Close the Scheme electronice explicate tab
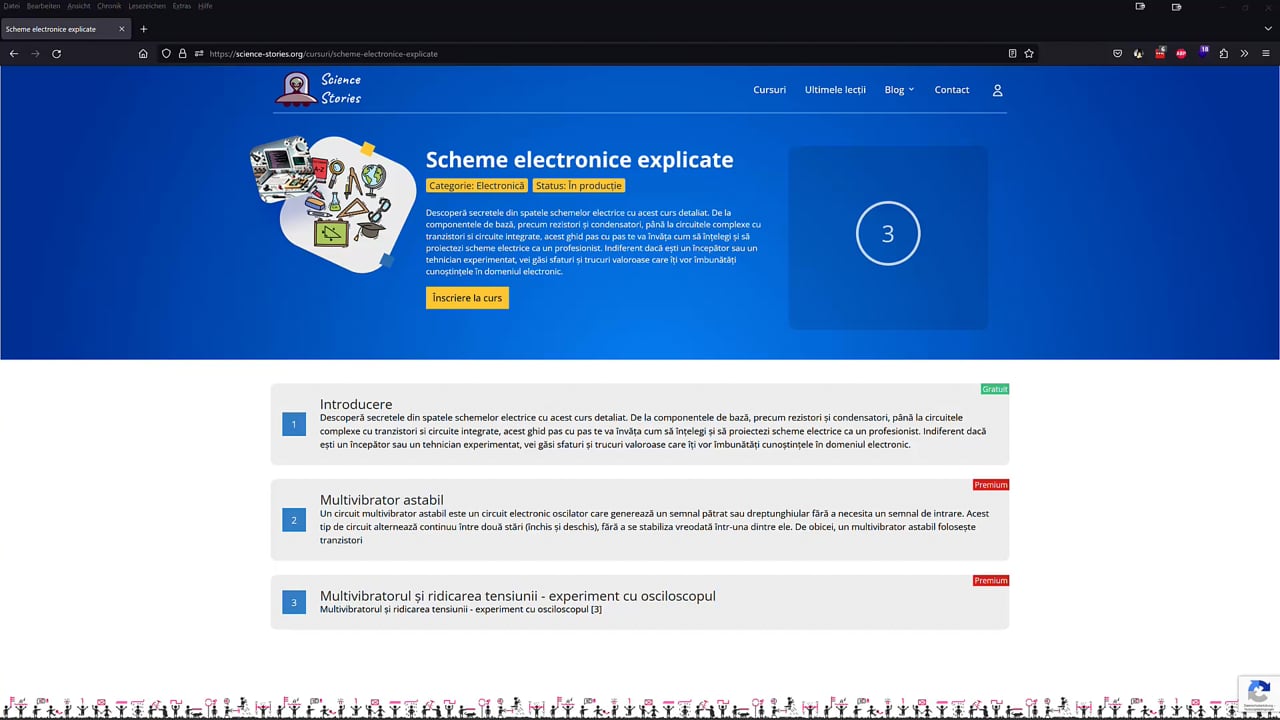The height and width of the screenshot is (720, 1280). click(x=122, y=29)
